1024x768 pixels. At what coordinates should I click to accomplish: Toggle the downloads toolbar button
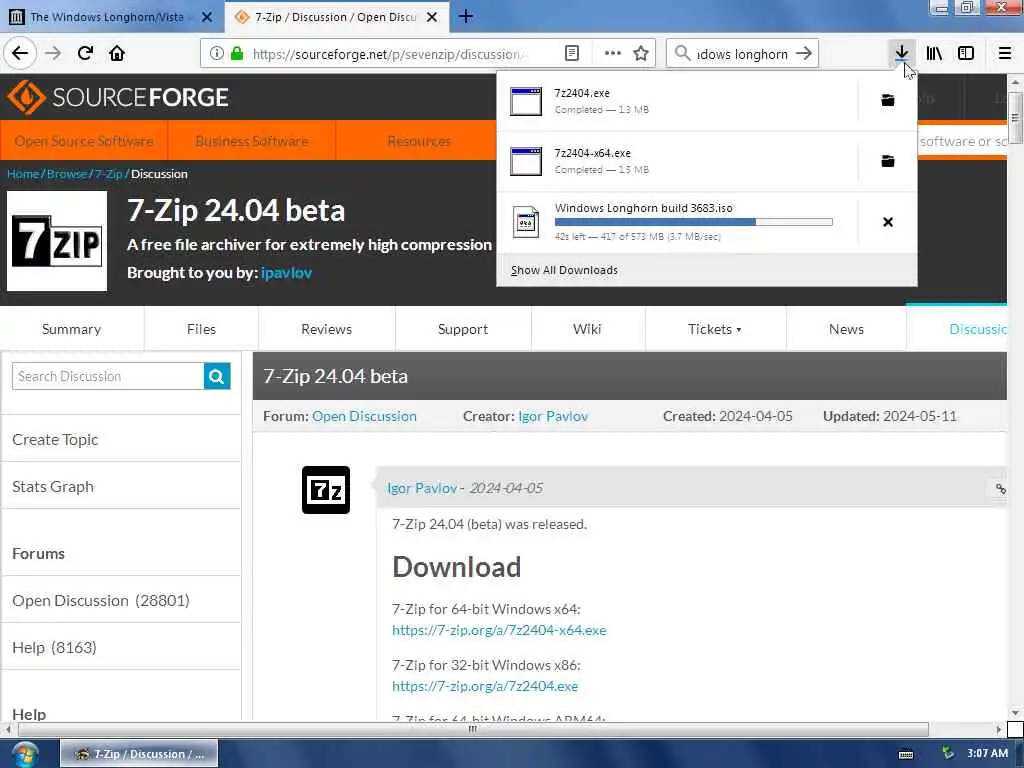click(x=901, y=53)
